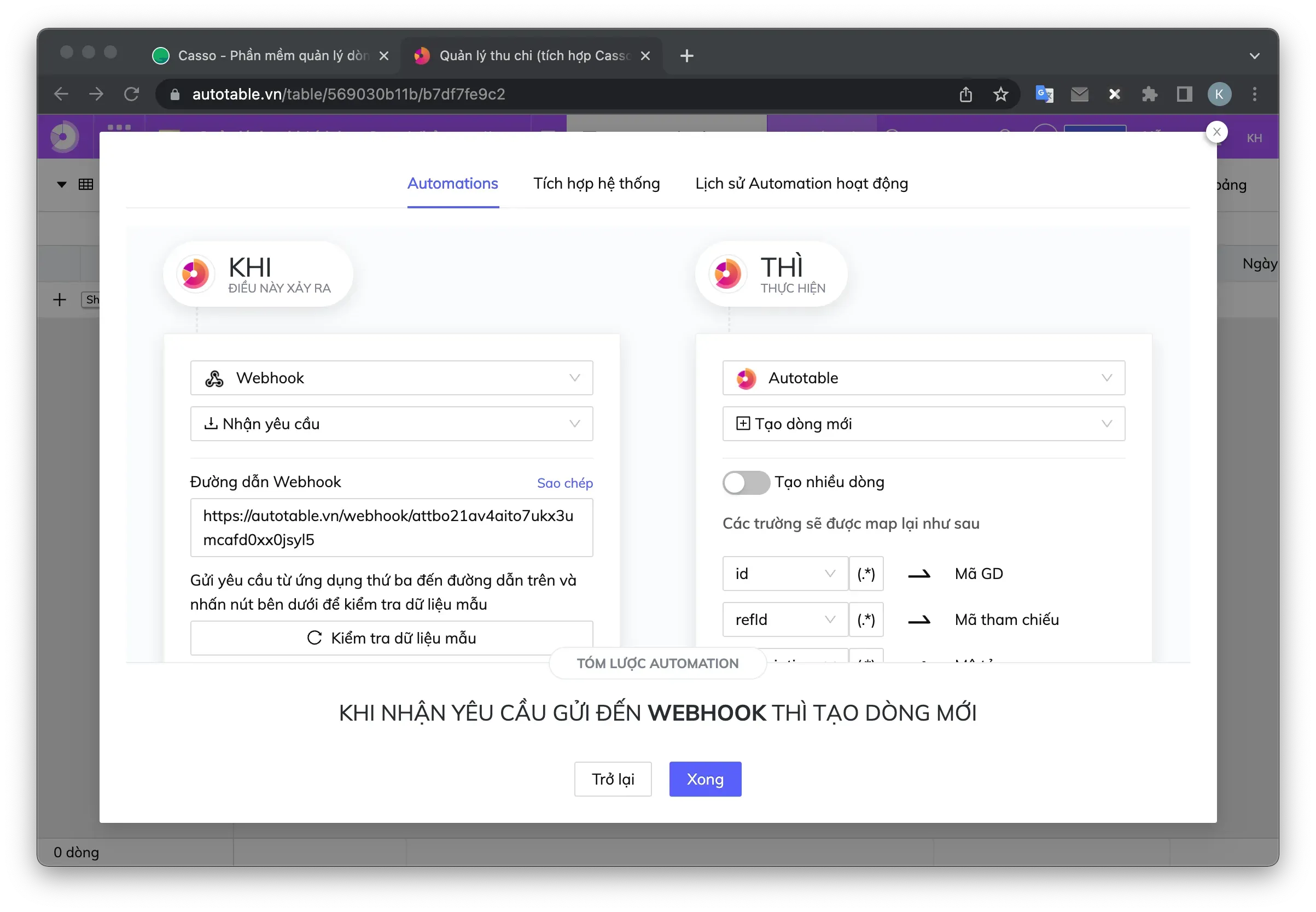
Task: Close the Casso browser tab
Action: click(384, 56)
